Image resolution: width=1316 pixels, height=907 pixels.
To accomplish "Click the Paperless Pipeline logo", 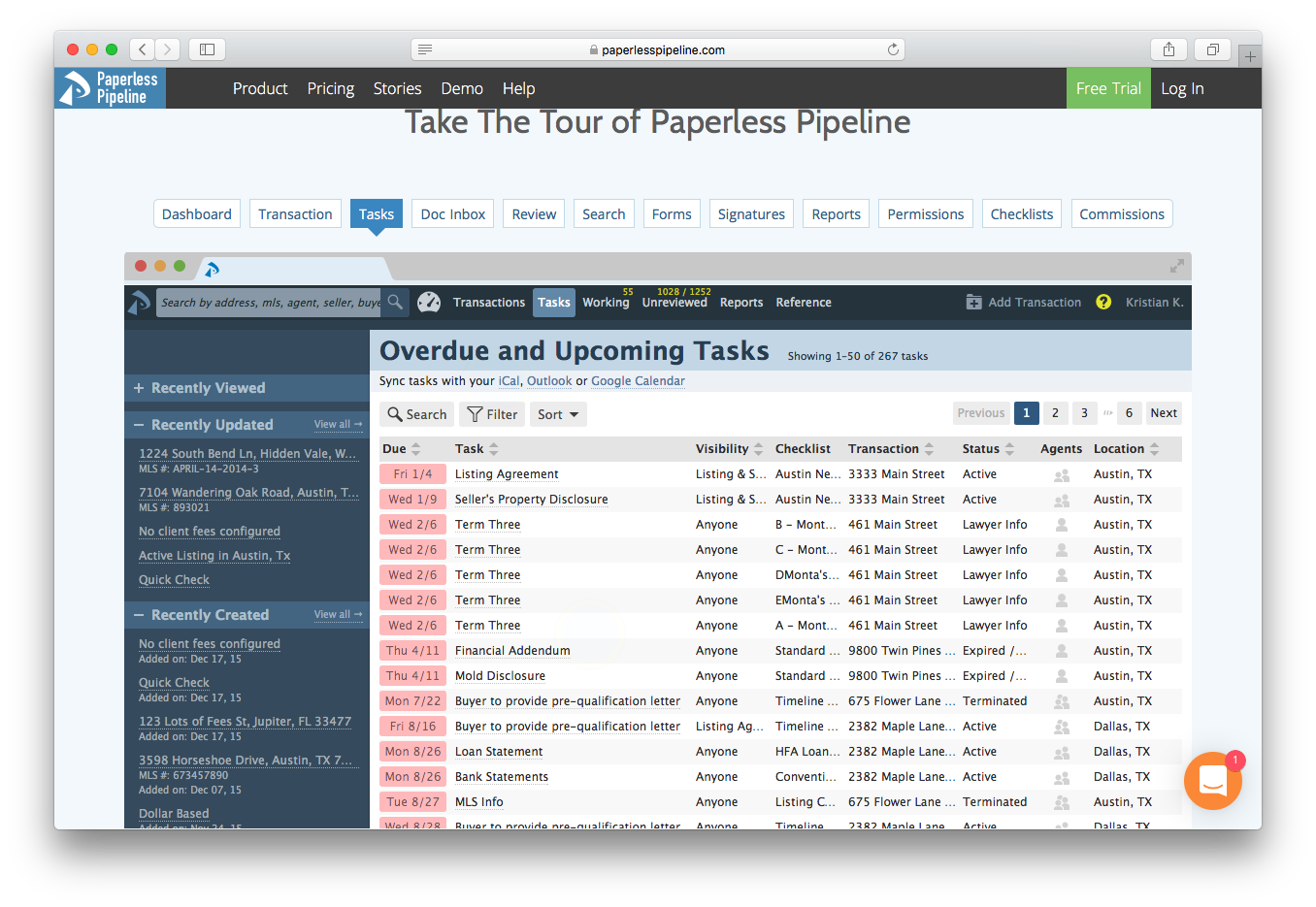I will click(x=110, y=88).
